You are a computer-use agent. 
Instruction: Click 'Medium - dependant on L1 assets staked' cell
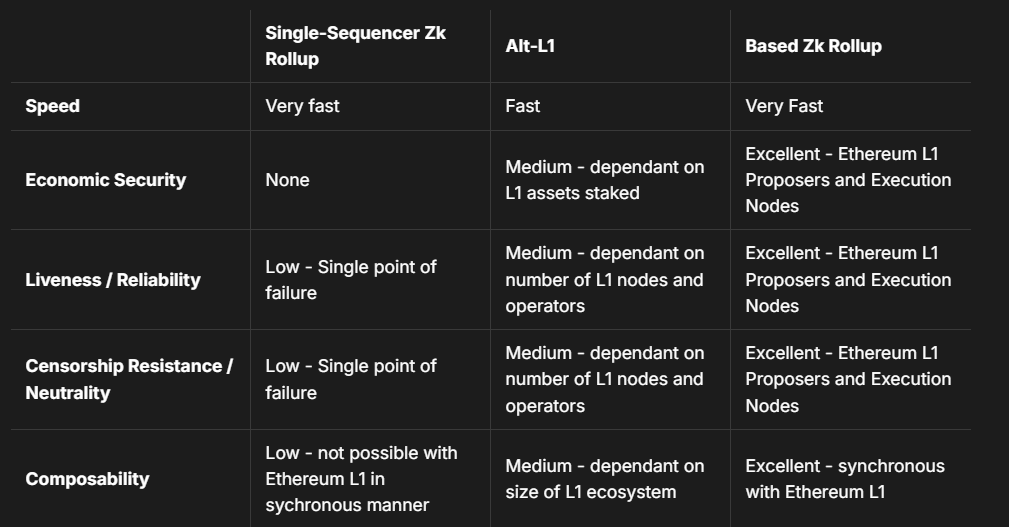[x=604, y=180]
